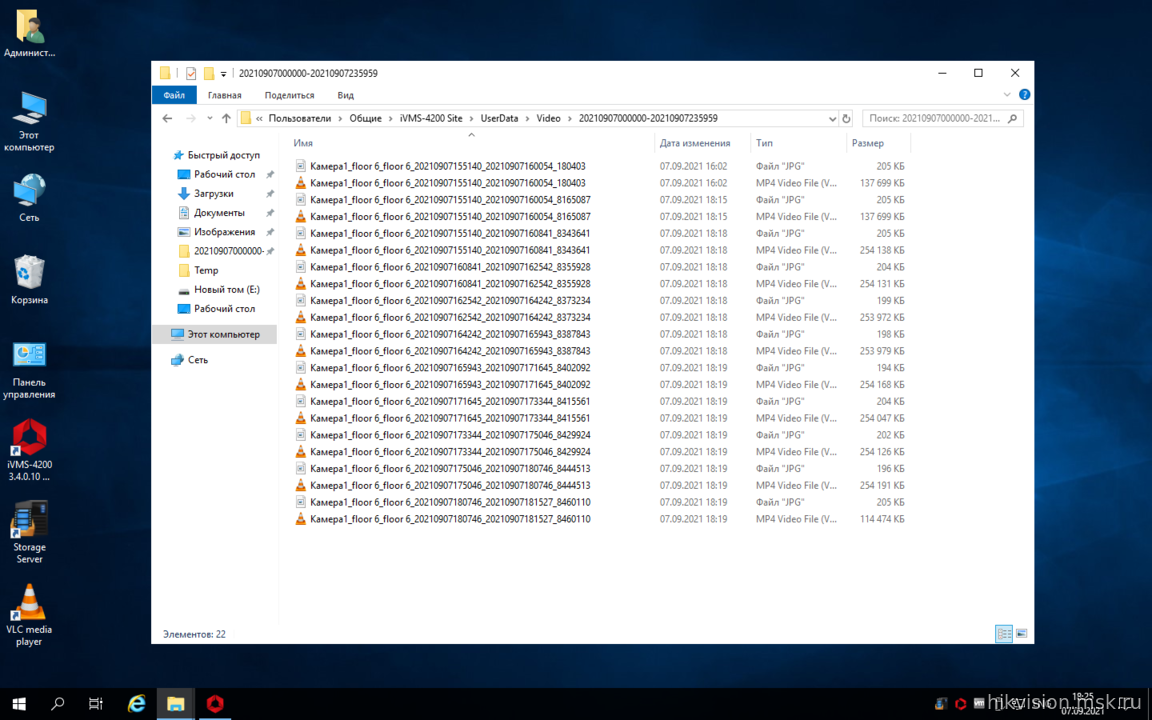Expand the ribbon with the chevron
Image resolution: width=1152 pixels, height=720 pixels.
point(1007,95)
